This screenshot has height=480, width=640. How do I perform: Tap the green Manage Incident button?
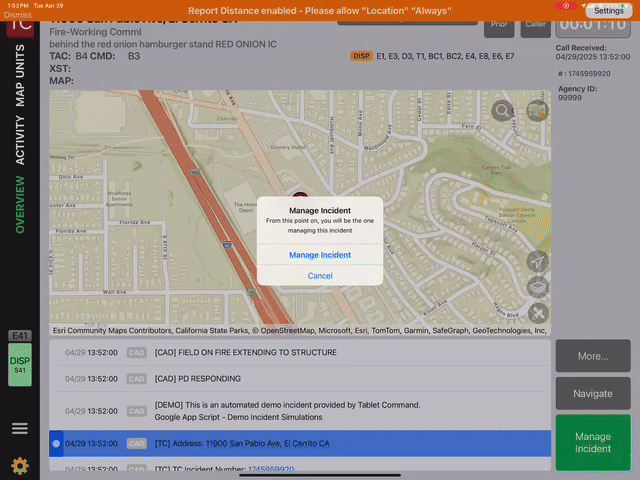pyautogui.click(x=593, y=443)
